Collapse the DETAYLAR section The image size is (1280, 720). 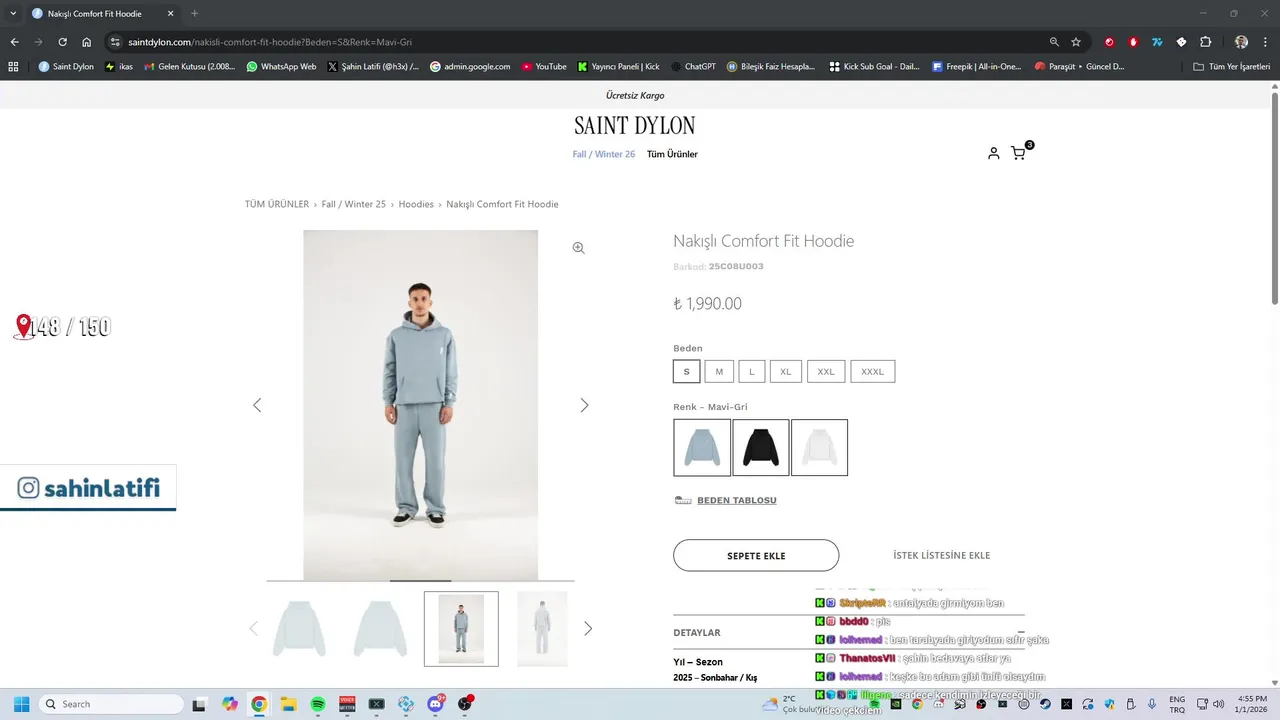click(x=1020, y=632)
